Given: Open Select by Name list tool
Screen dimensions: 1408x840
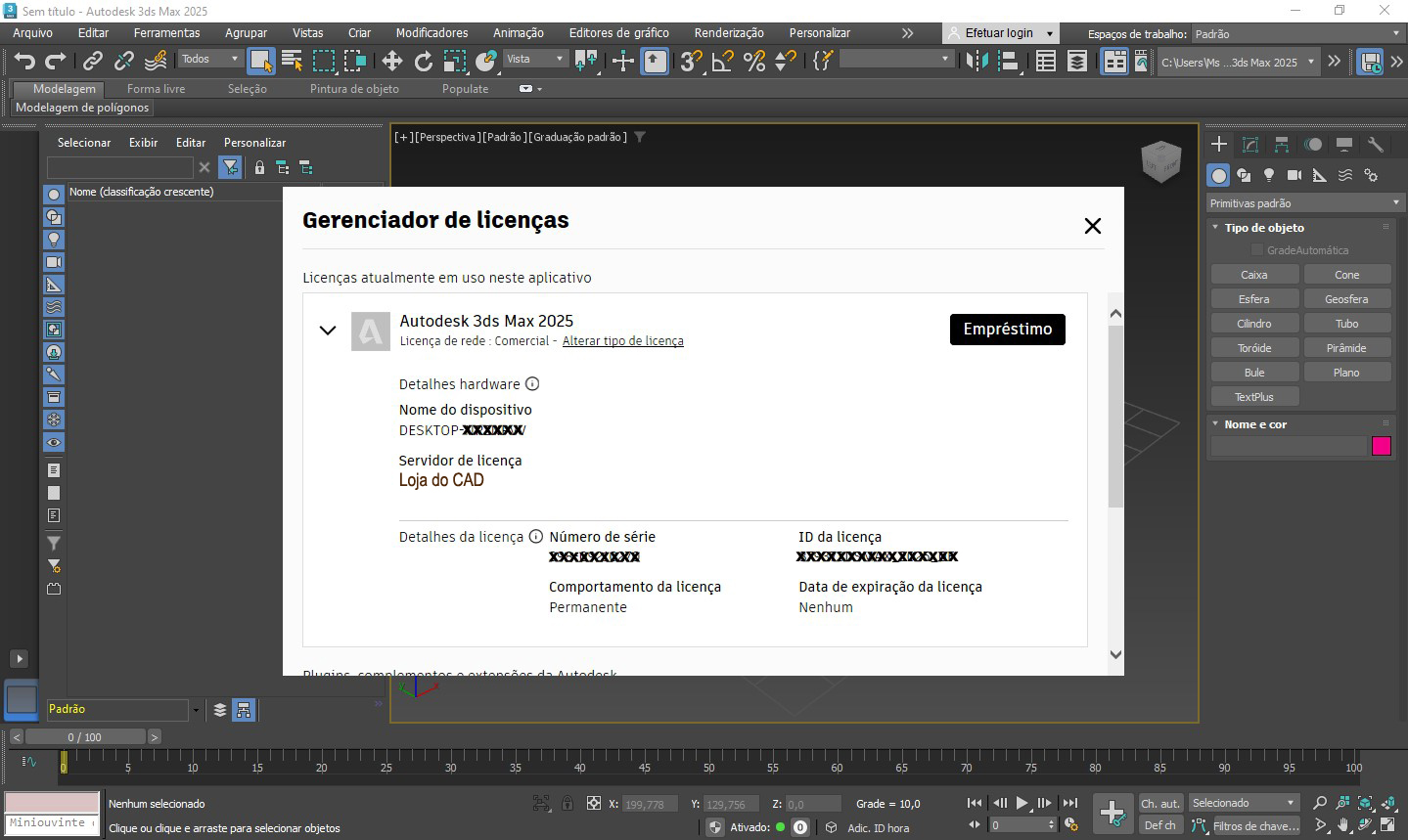Looking at the screenshot, I should (292, 61).
